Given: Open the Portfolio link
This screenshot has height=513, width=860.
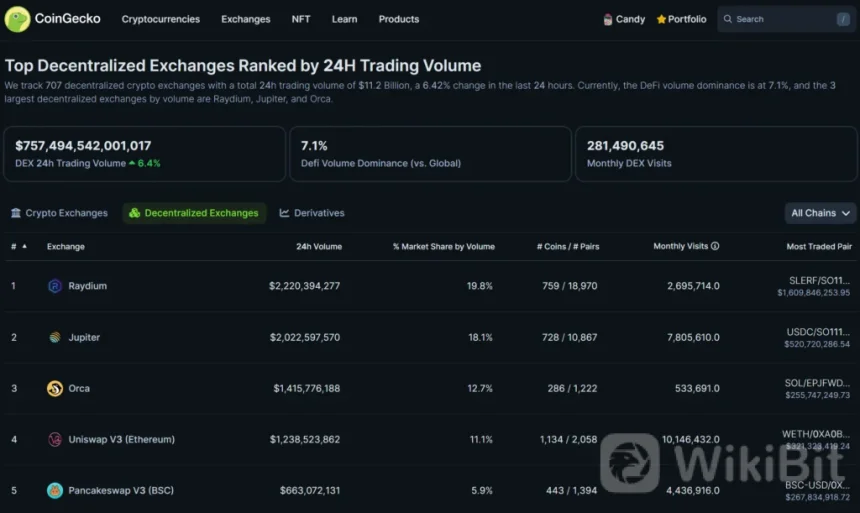Looking at the screenshot, I should pyautogui.click(x=681, y=19).
